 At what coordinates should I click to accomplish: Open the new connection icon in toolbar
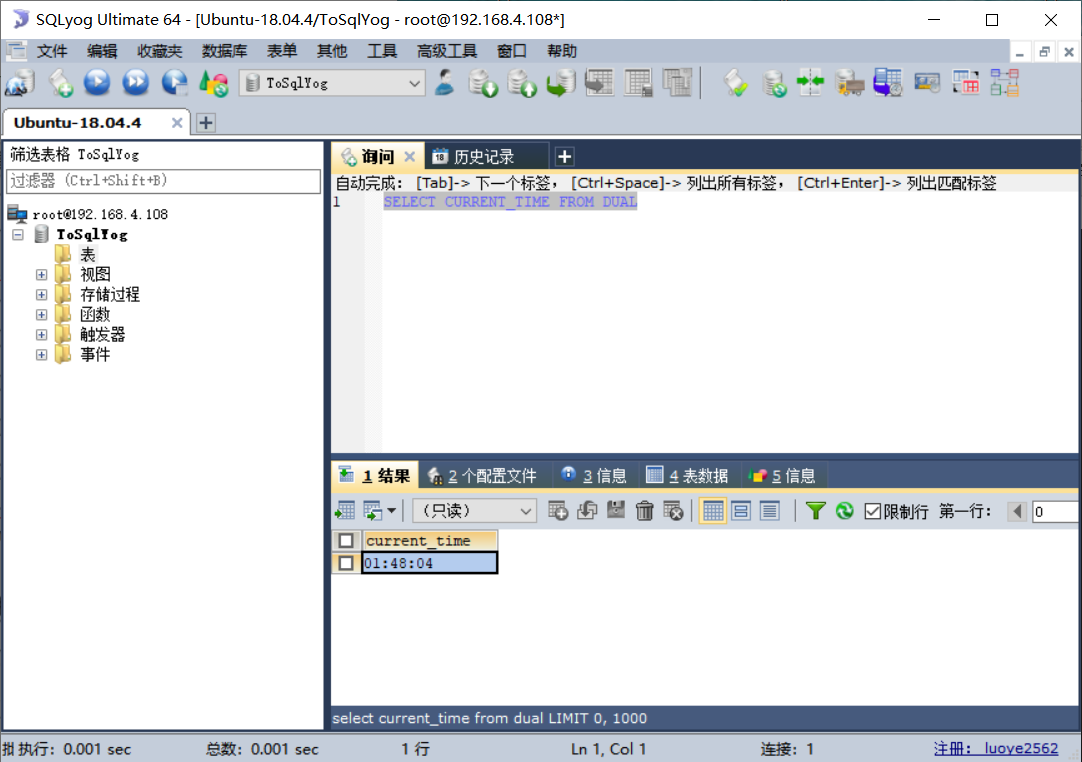pos(20,84)
